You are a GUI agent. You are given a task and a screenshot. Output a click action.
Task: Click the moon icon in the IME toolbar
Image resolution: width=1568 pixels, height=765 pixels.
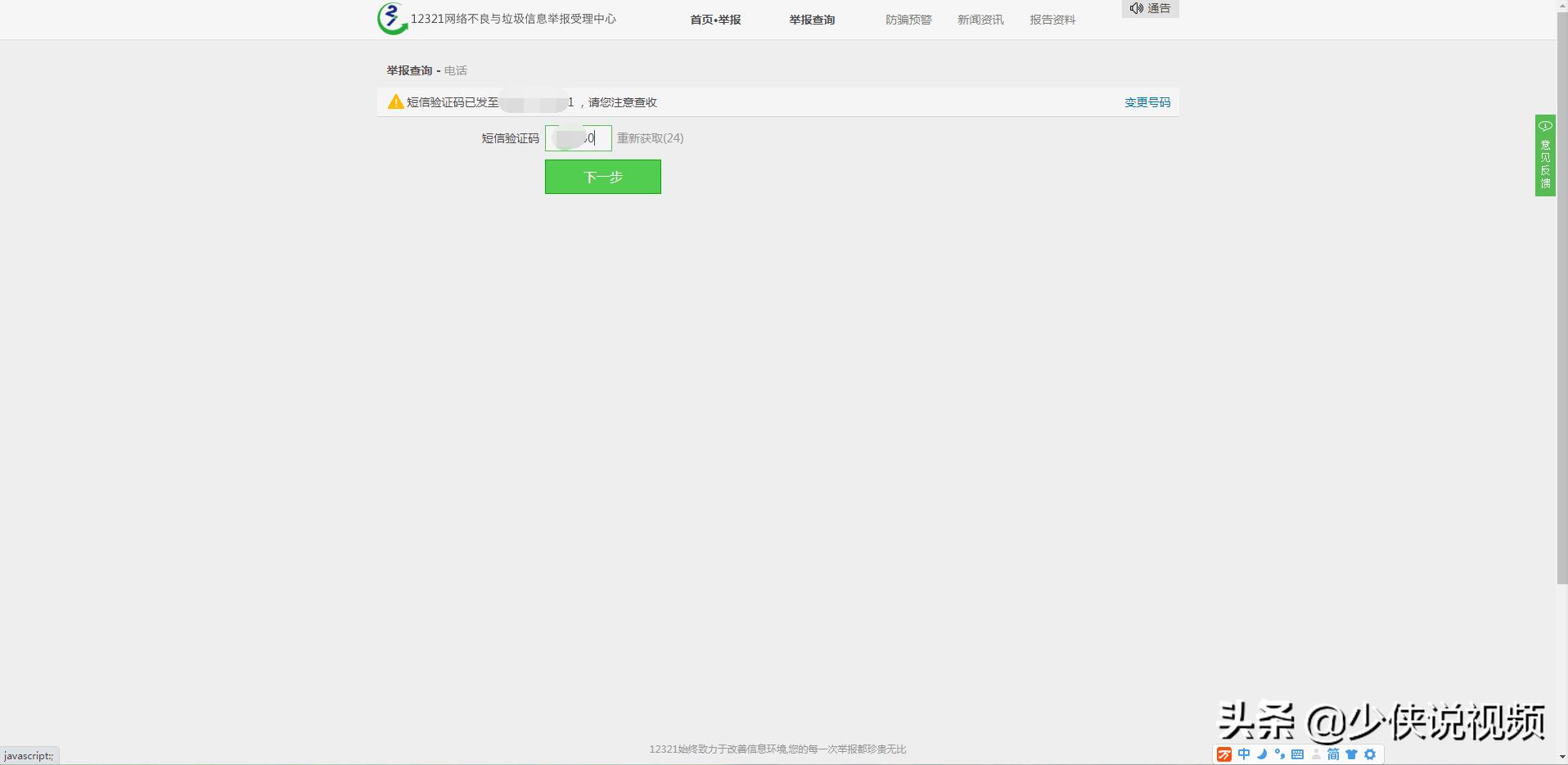pos(1263,754)
